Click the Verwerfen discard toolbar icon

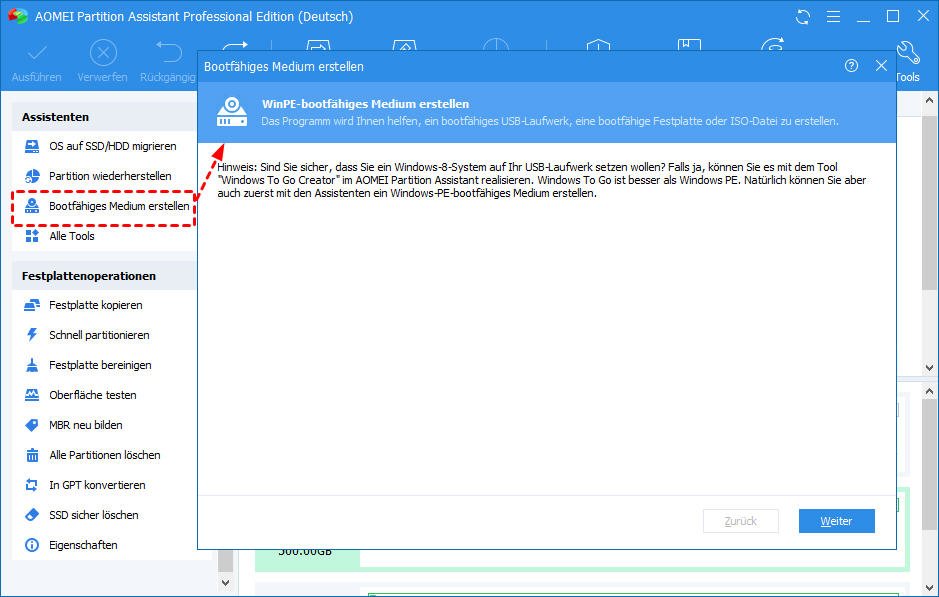coord(103,53)
